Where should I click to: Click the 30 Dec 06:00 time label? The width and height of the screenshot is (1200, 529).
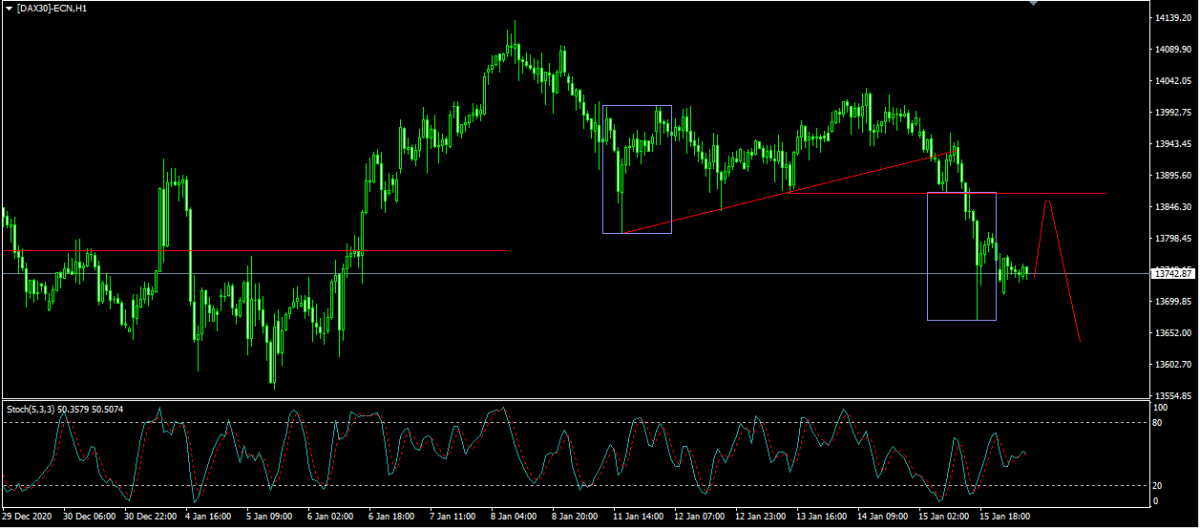pyautogui.click(x=89, y=517)
